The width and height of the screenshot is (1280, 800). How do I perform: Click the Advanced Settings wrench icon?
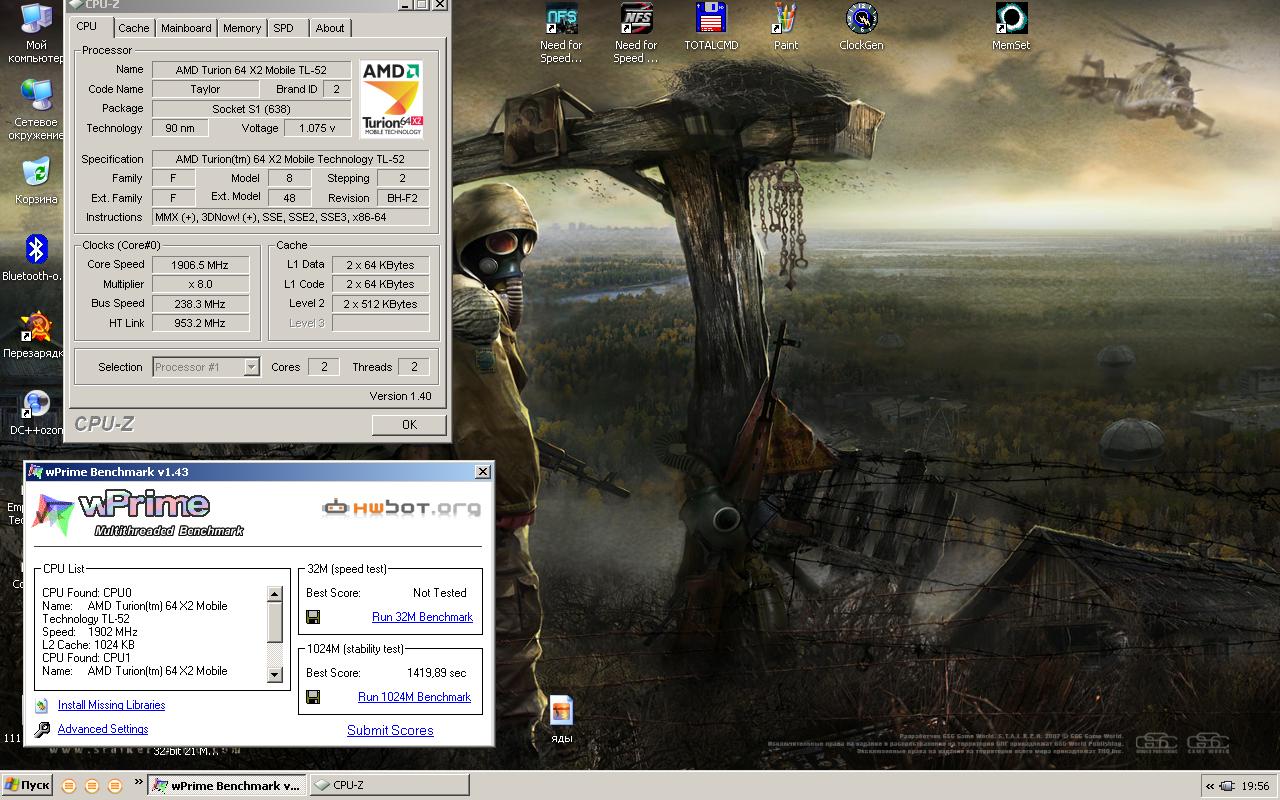click(x=42, y=730)
